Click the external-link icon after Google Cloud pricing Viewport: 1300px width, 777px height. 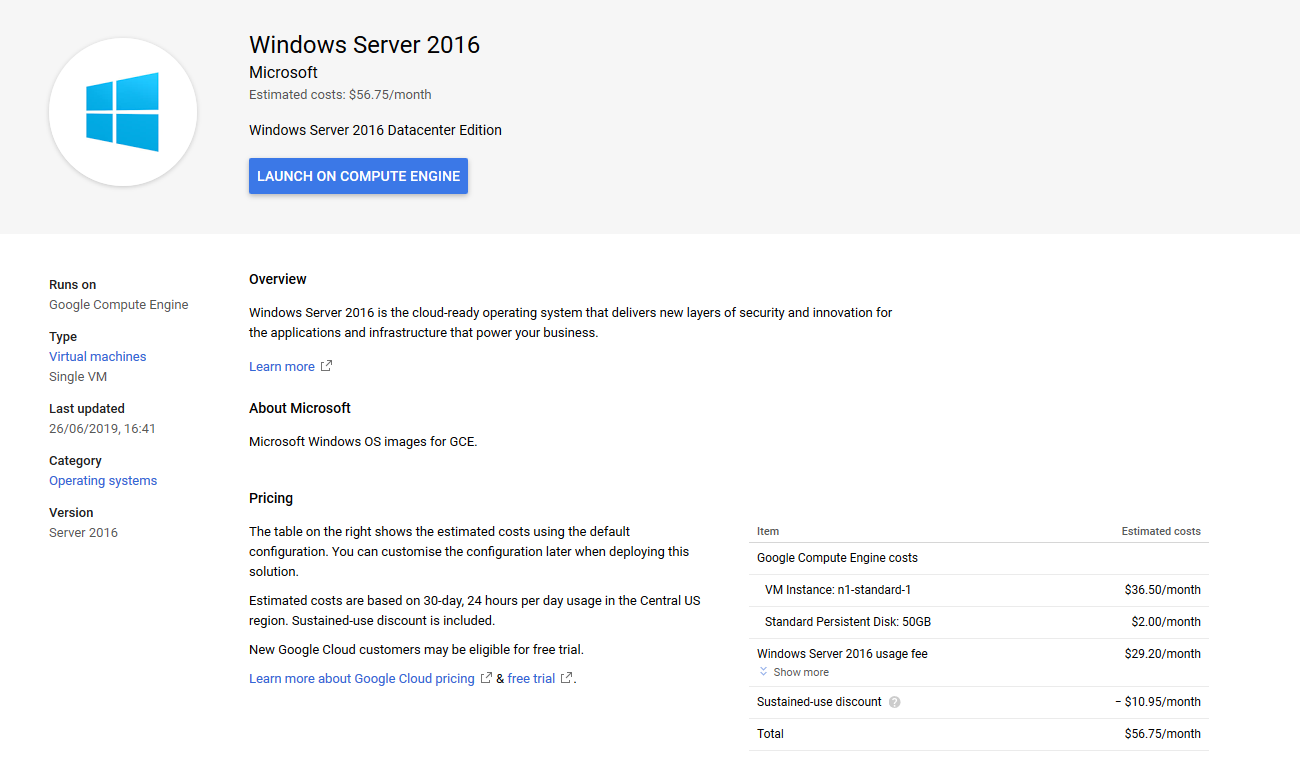pos(487,678)
